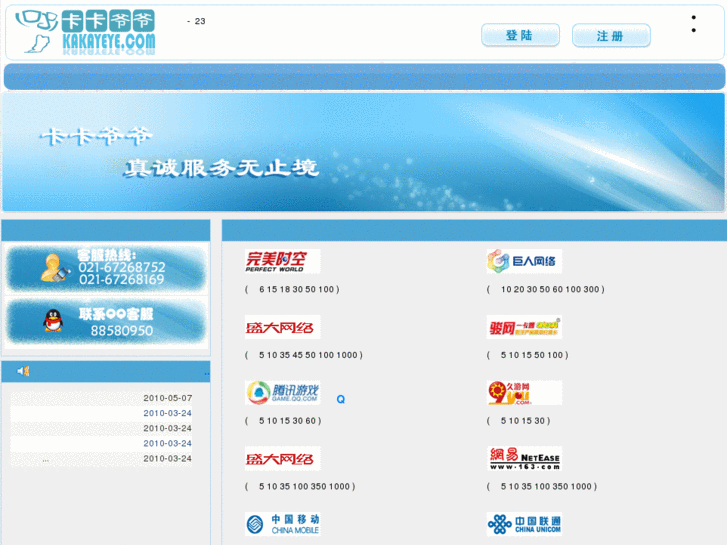Viewport: 727px width, 545px height.
Task: Click the customer hotline 021-67268752 banner
Action: [x=106, y=269]
